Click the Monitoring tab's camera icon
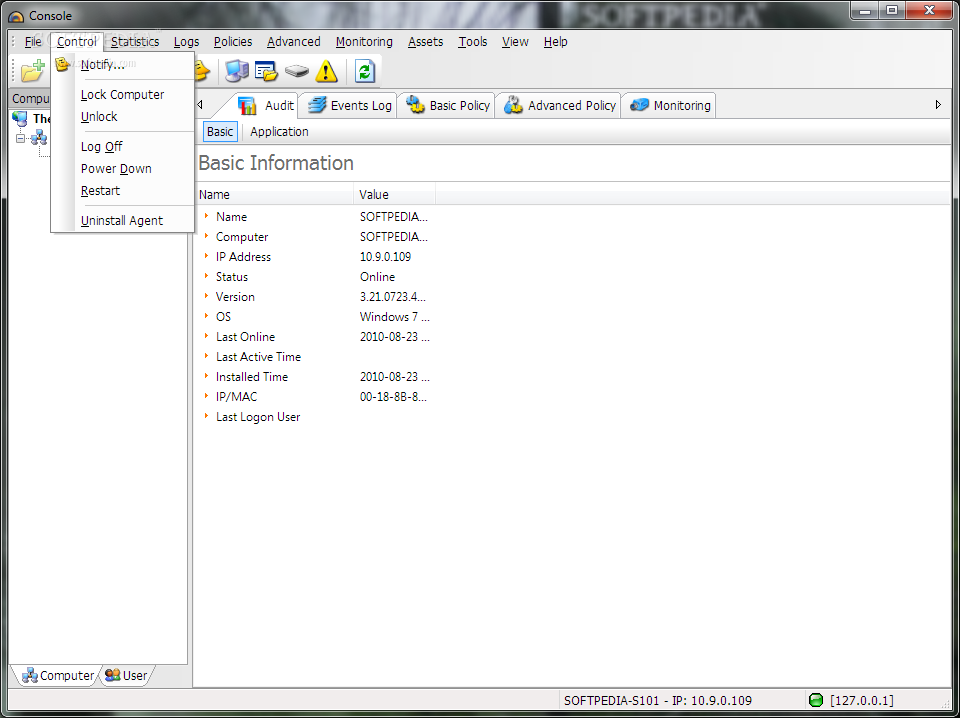This screenshot has height=718, width=960. click(x=639, y=105)
